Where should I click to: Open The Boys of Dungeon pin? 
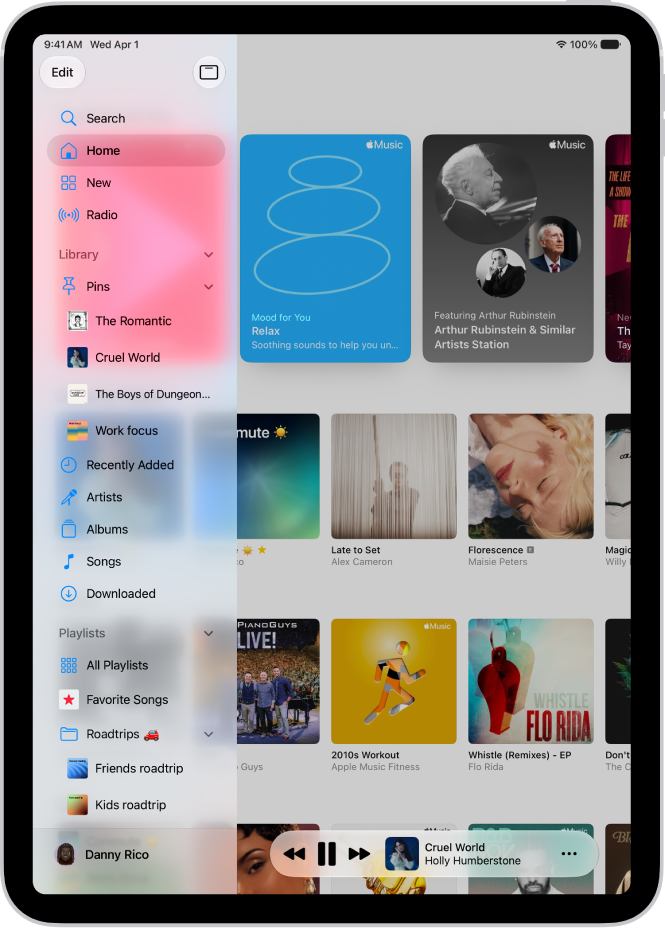pos(136,394)
